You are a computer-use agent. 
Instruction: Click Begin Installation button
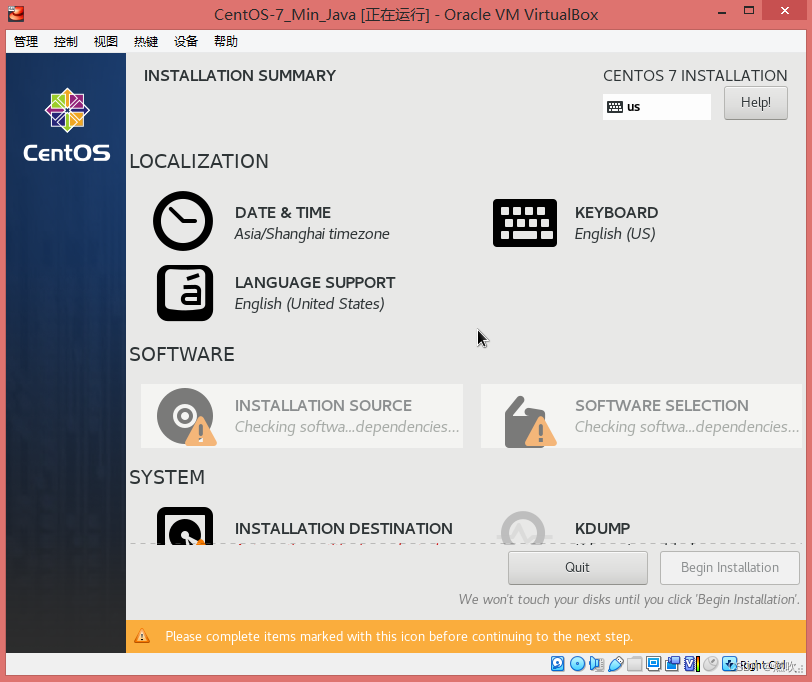730,568
